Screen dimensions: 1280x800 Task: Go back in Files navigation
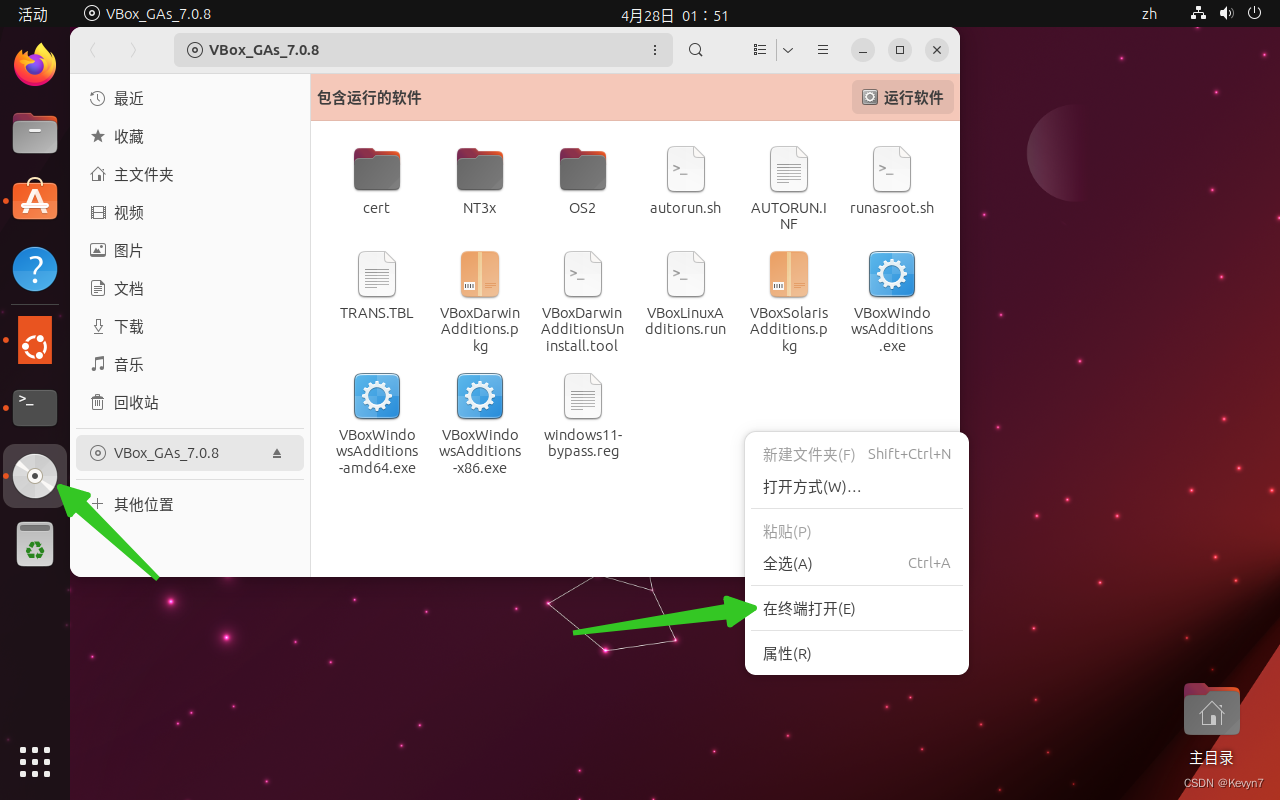click(94, 50)
